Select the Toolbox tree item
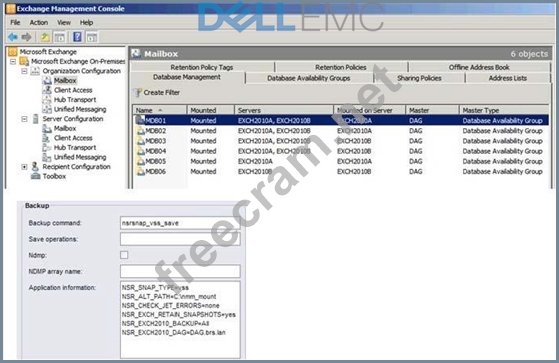 54,176
